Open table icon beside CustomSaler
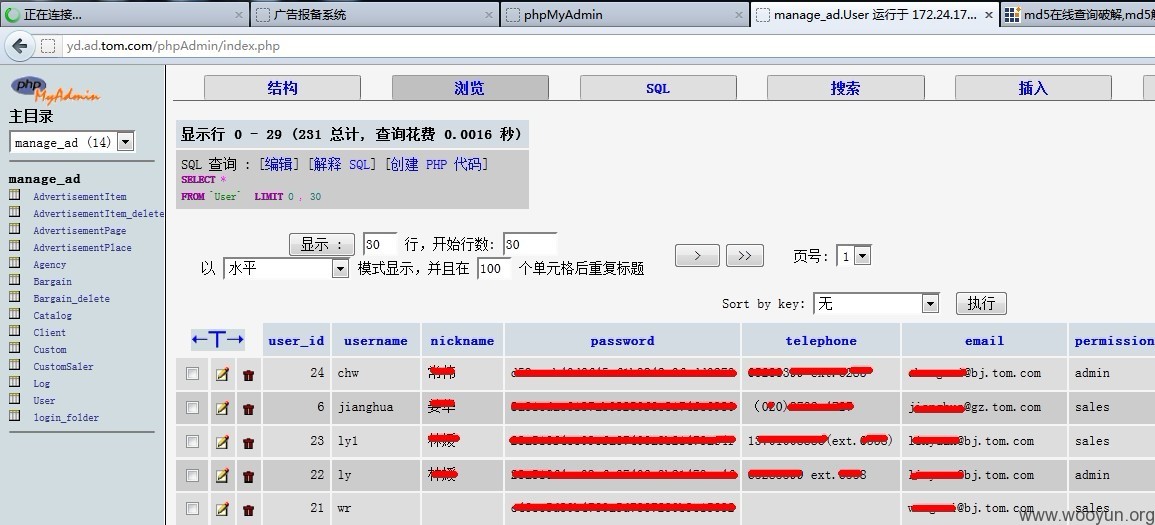Screen dimensions: 1155x525 [x=14, y=365]
